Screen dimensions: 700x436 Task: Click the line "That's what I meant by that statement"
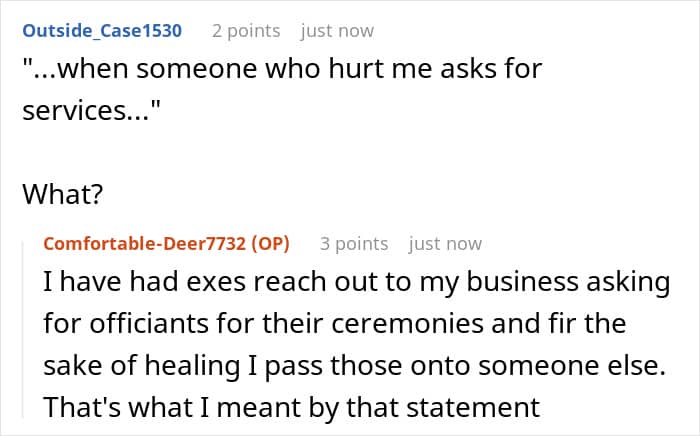pyautogui.click(x=292, y=407)
